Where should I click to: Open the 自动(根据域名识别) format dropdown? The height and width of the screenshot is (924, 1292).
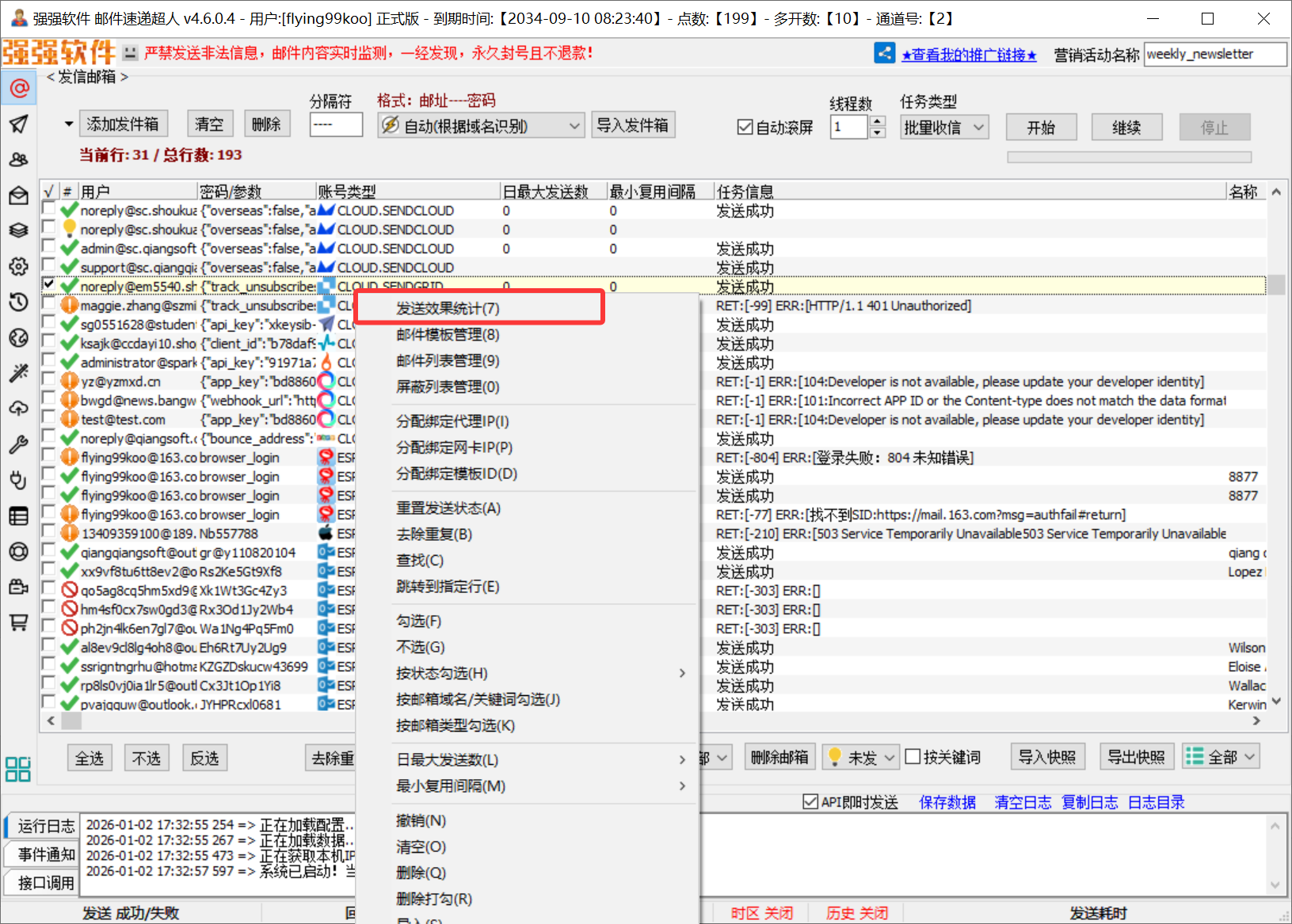point(481,126)
